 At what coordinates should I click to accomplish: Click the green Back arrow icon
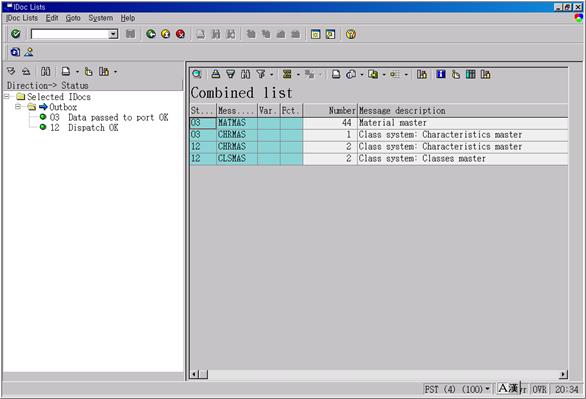point(151,34)
